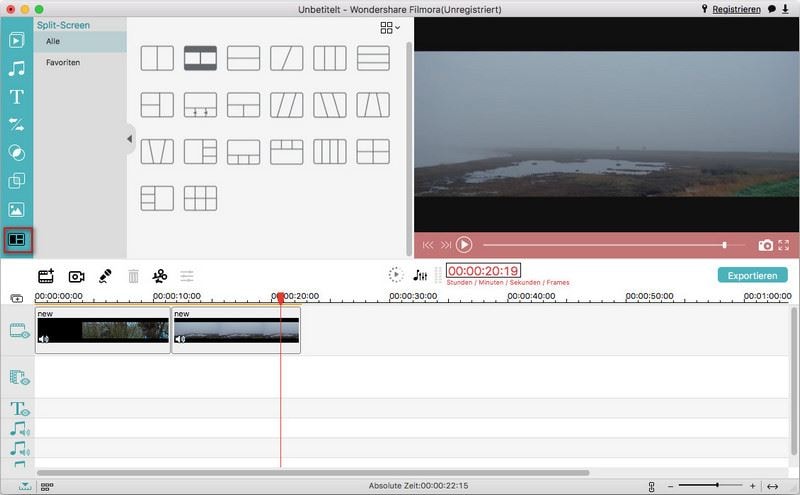Fit timeline to window arrows icon
This screenshot has height=495, width=800.
click(x=772, y=486)
